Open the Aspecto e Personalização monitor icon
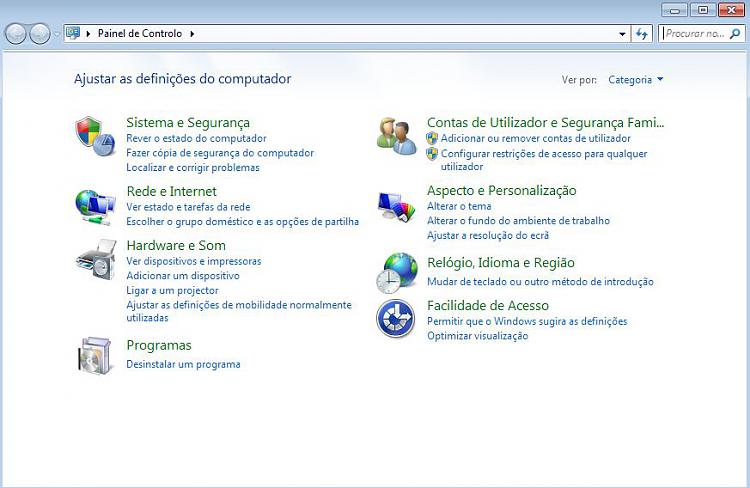 coord(396,207)
